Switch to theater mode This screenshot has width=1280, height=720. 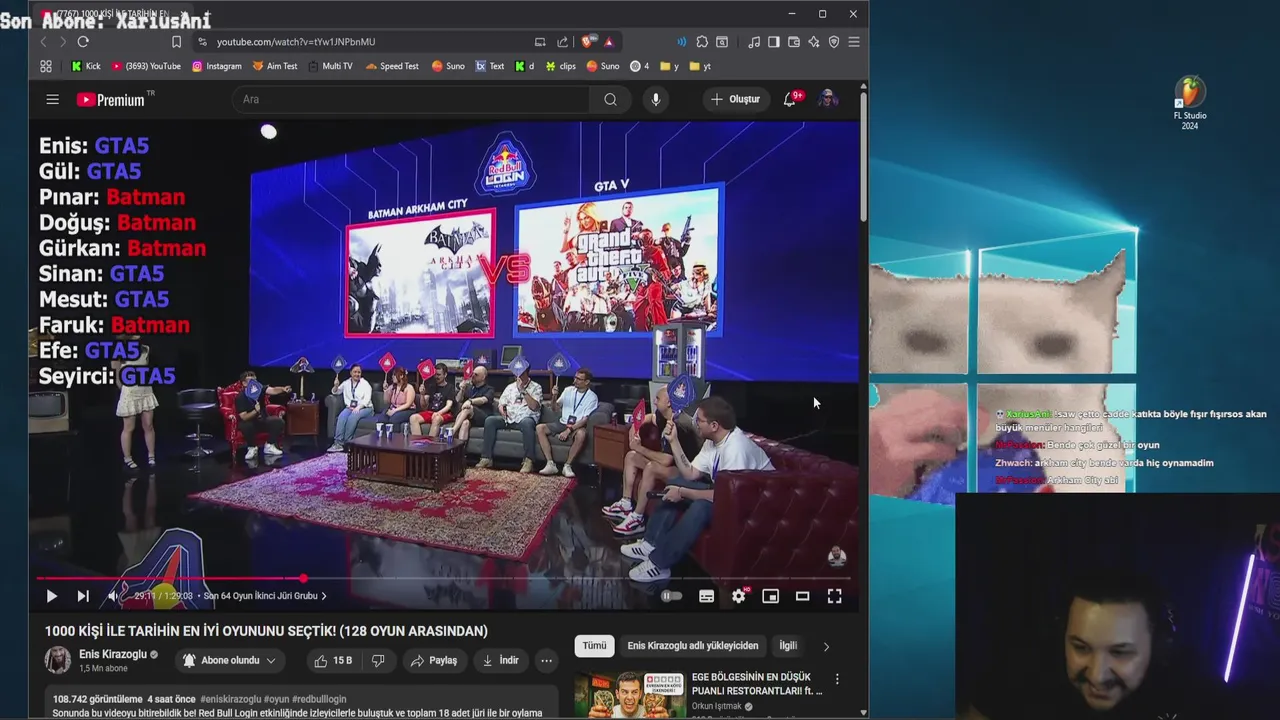click(x=802, y=596)
